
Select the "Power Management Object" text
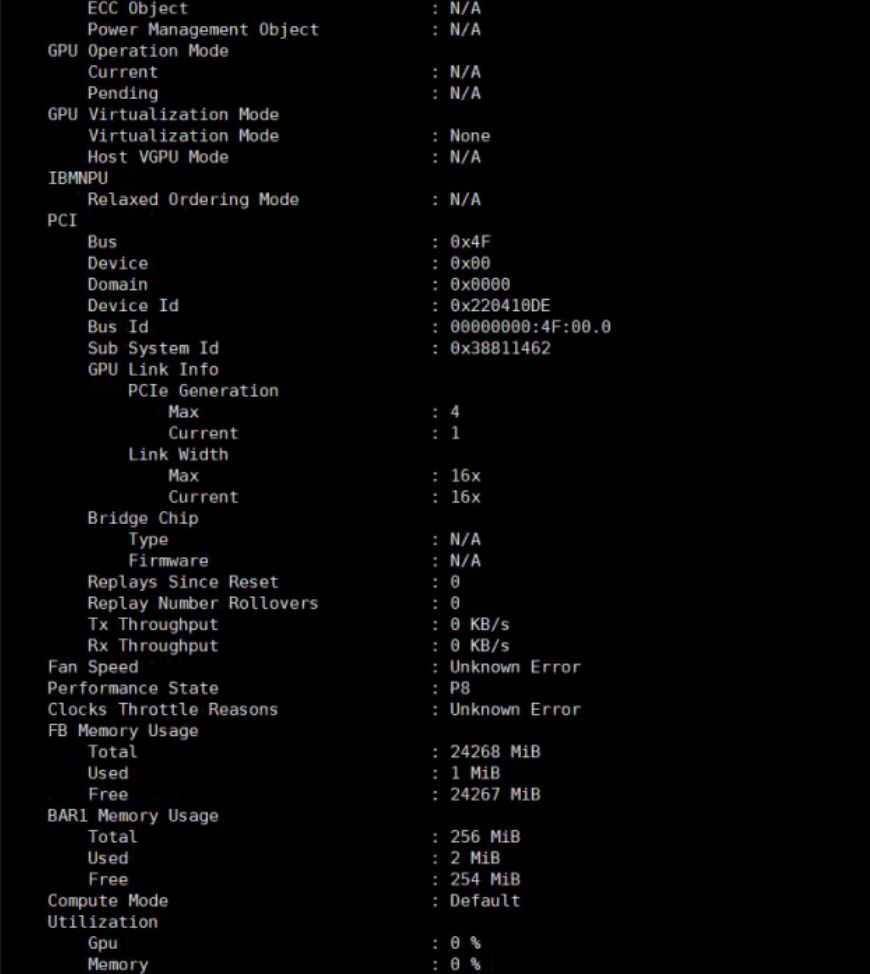coord(203,29)
